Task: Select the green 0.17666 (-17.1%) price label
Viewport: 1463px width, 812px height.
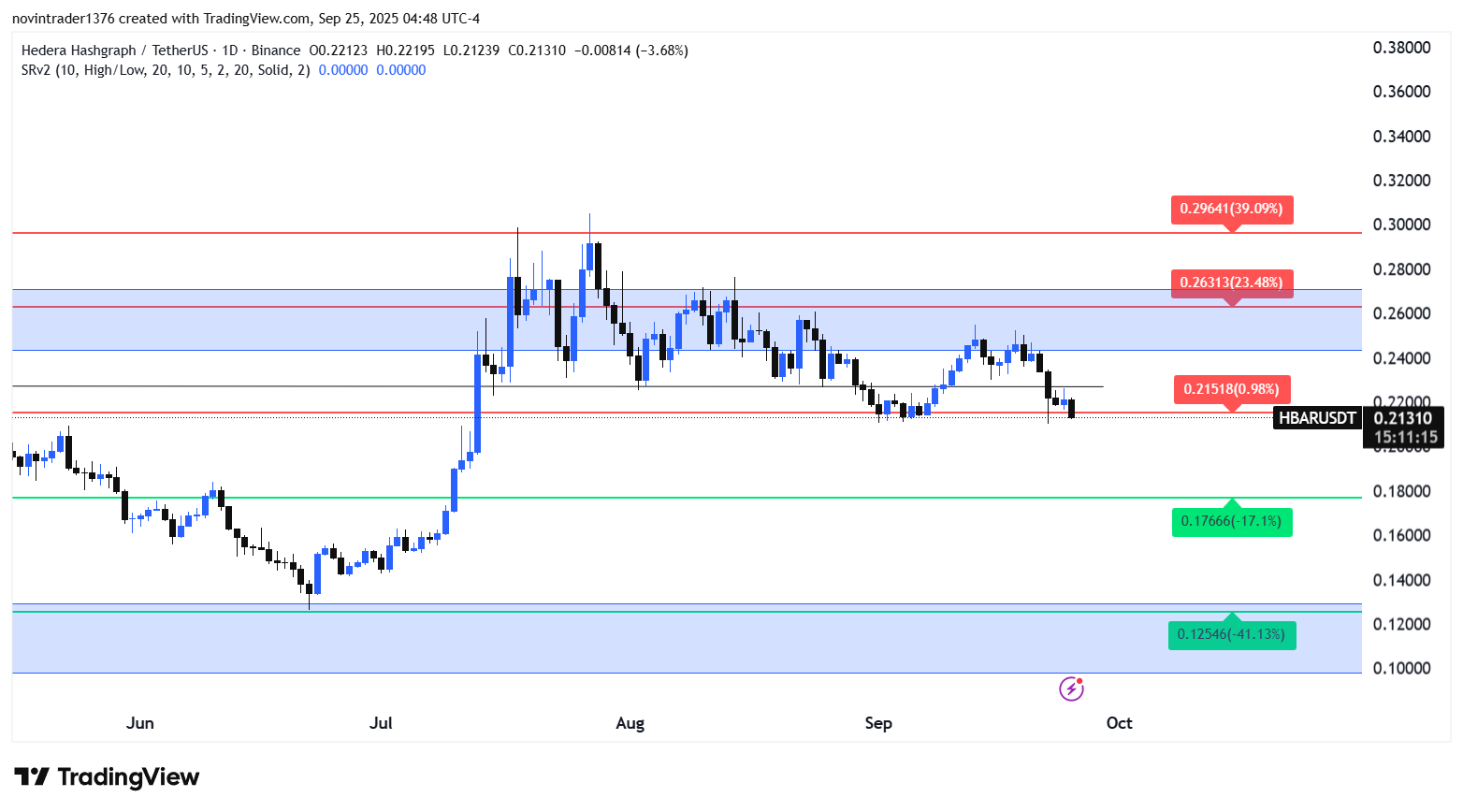Action: pyautogui.click(x=1231, y=521)
